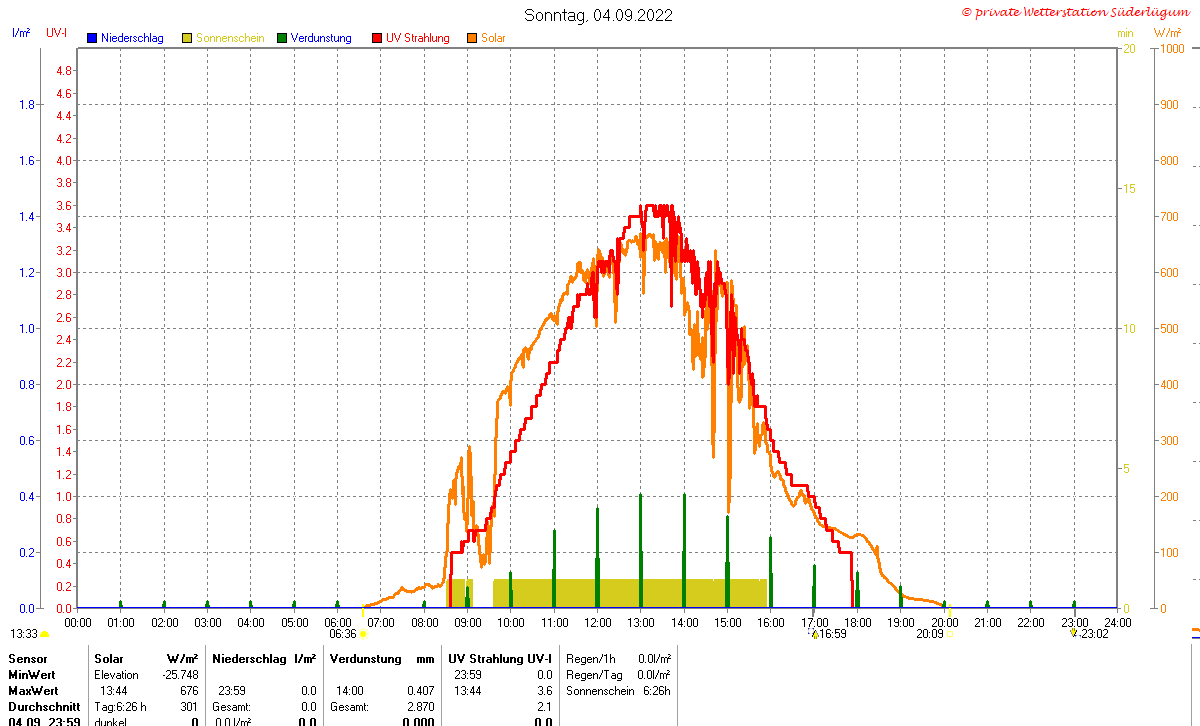1200x726 pixels.
Task: Click the yellow Sonnenschein legend swatch
Action: 187,38
